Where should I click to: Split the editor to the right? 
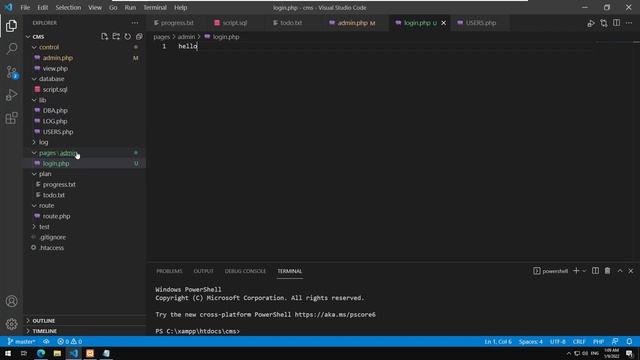[616, 23]
